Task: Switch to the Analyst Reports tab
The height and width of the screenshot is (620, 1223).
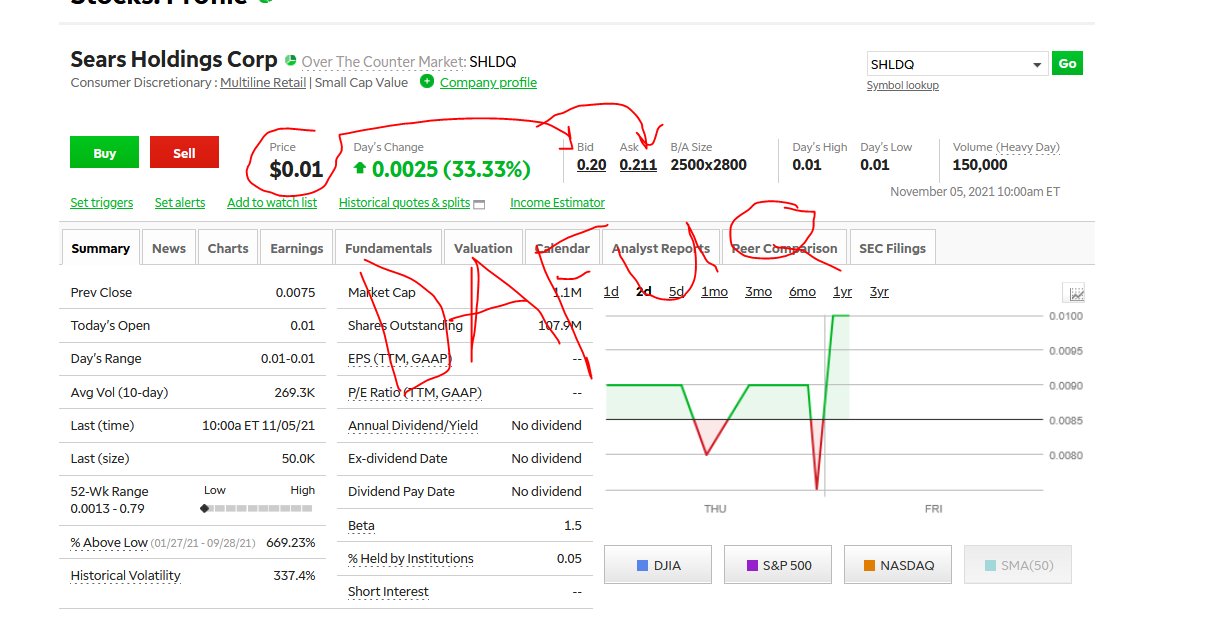Action: pos(661,248)
